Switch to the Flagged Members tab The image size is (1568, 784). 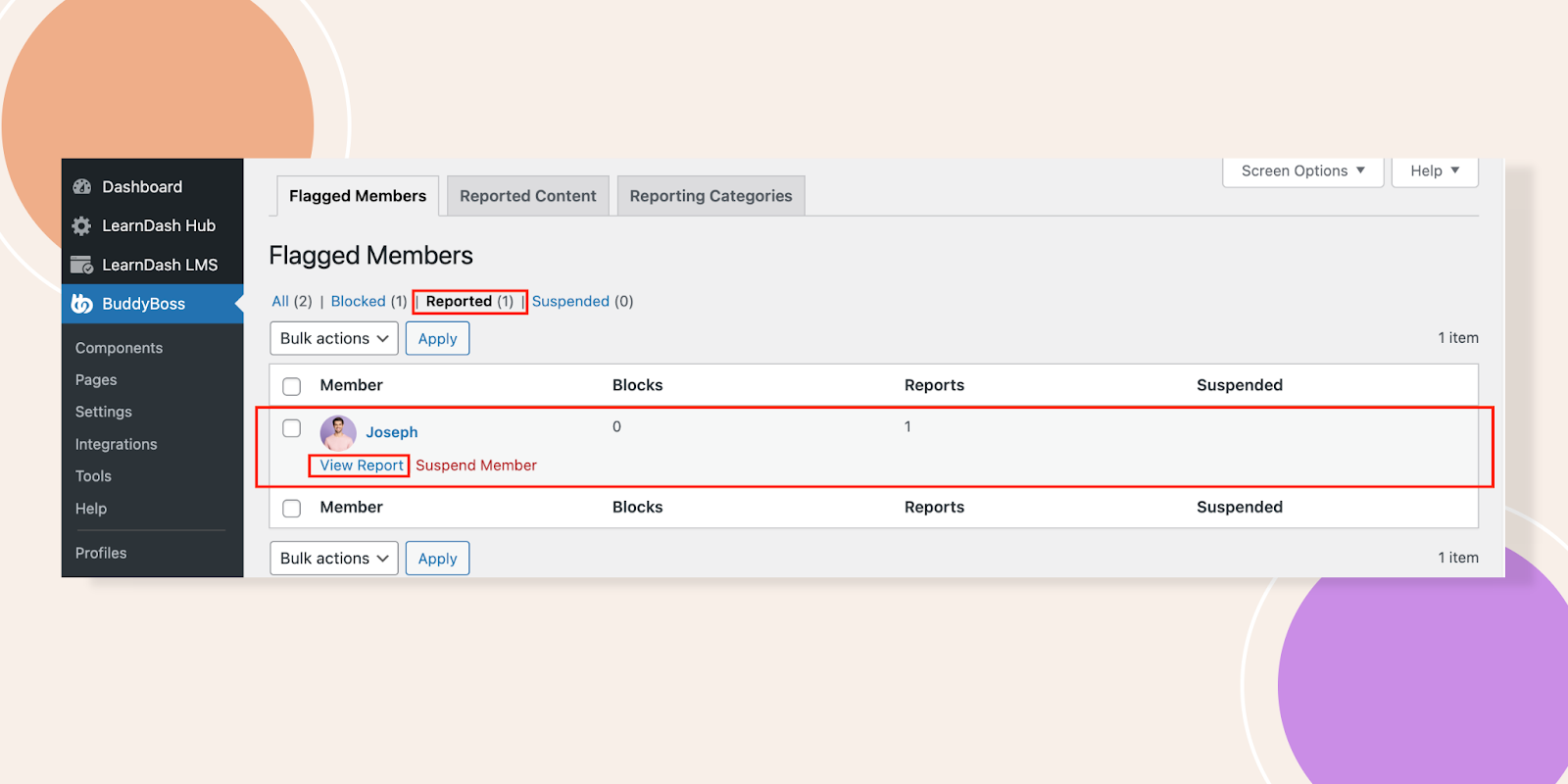(358, 196)
